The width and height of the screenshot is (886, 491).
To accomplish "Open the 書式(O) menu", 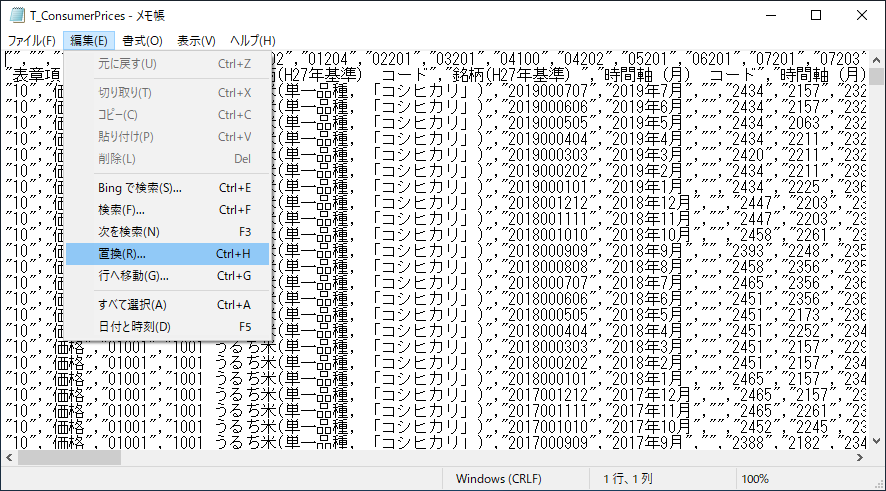I will coord(142,41).
